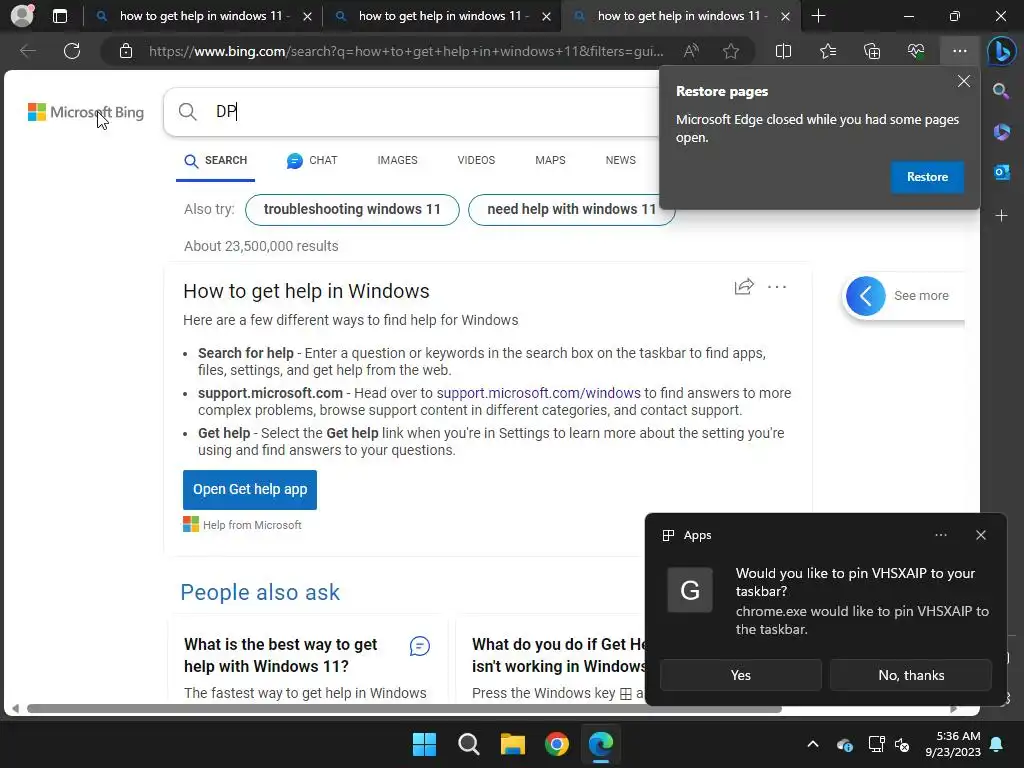1024x768 pixels.
Task: Open the Apps notification options ellipsis
Action: (940, 535)
